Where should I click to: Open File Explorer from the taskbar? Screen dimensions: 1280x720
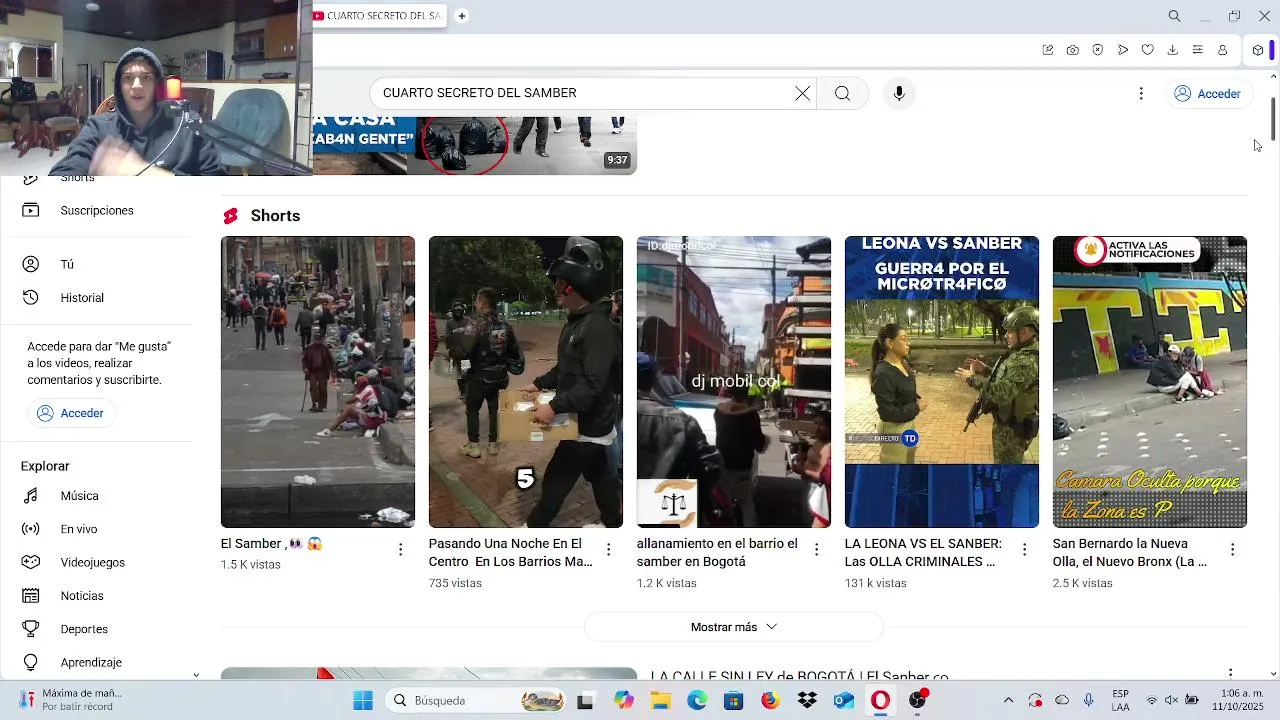[660, 700]
